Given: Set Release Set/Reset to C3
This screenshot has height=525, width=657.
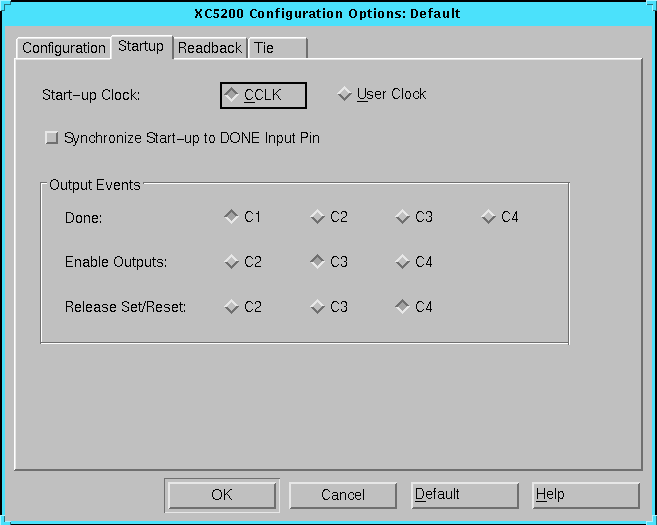Looking at the screenshot, I should tap(328, 307).
